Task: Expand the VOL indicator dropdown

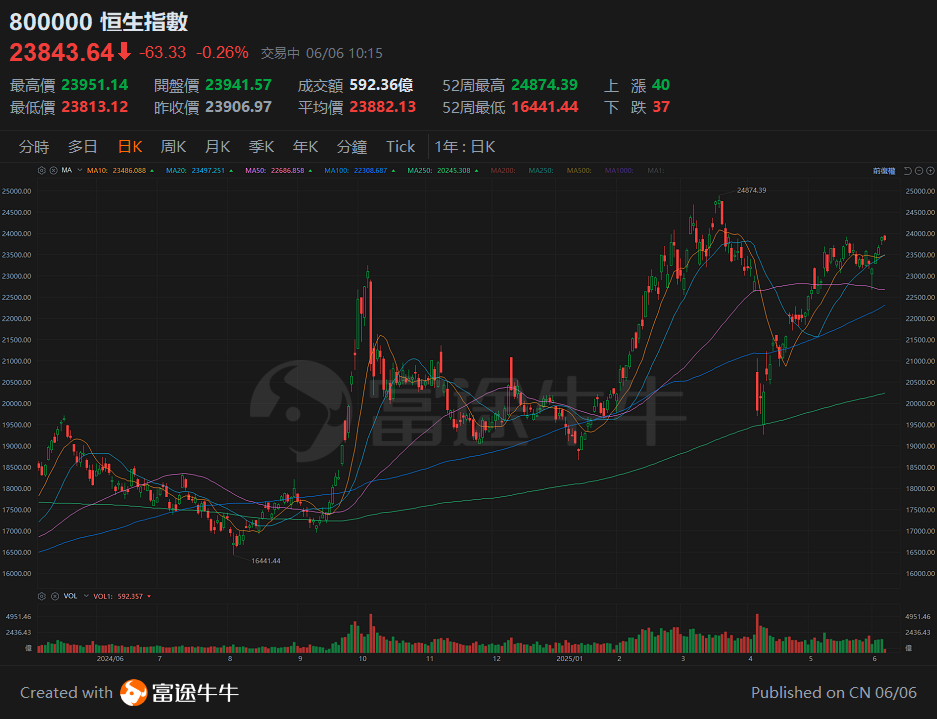Action: coord(86,595)
